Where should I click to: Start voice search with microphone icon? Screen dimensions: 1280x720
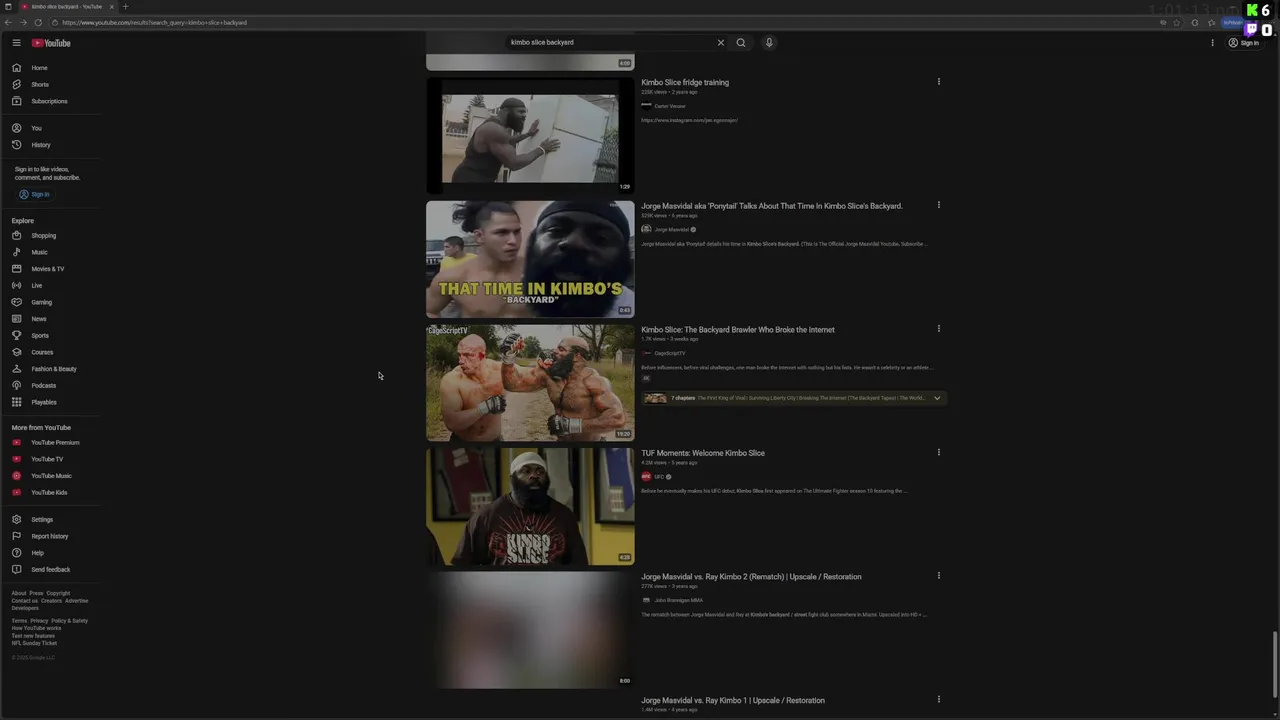click(x=769, y=43)
